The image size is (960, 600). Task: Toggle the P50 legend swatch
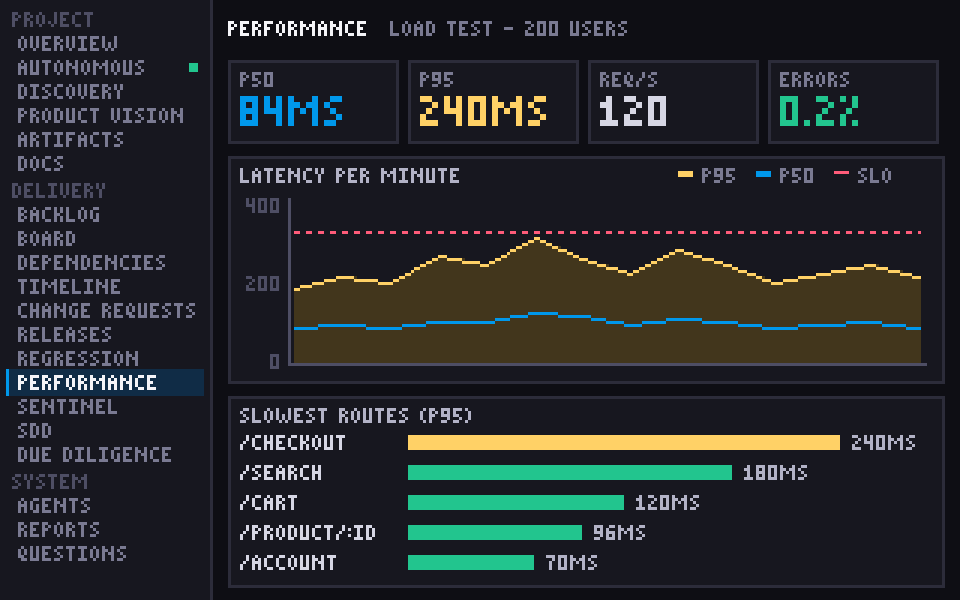pos(763,174)
